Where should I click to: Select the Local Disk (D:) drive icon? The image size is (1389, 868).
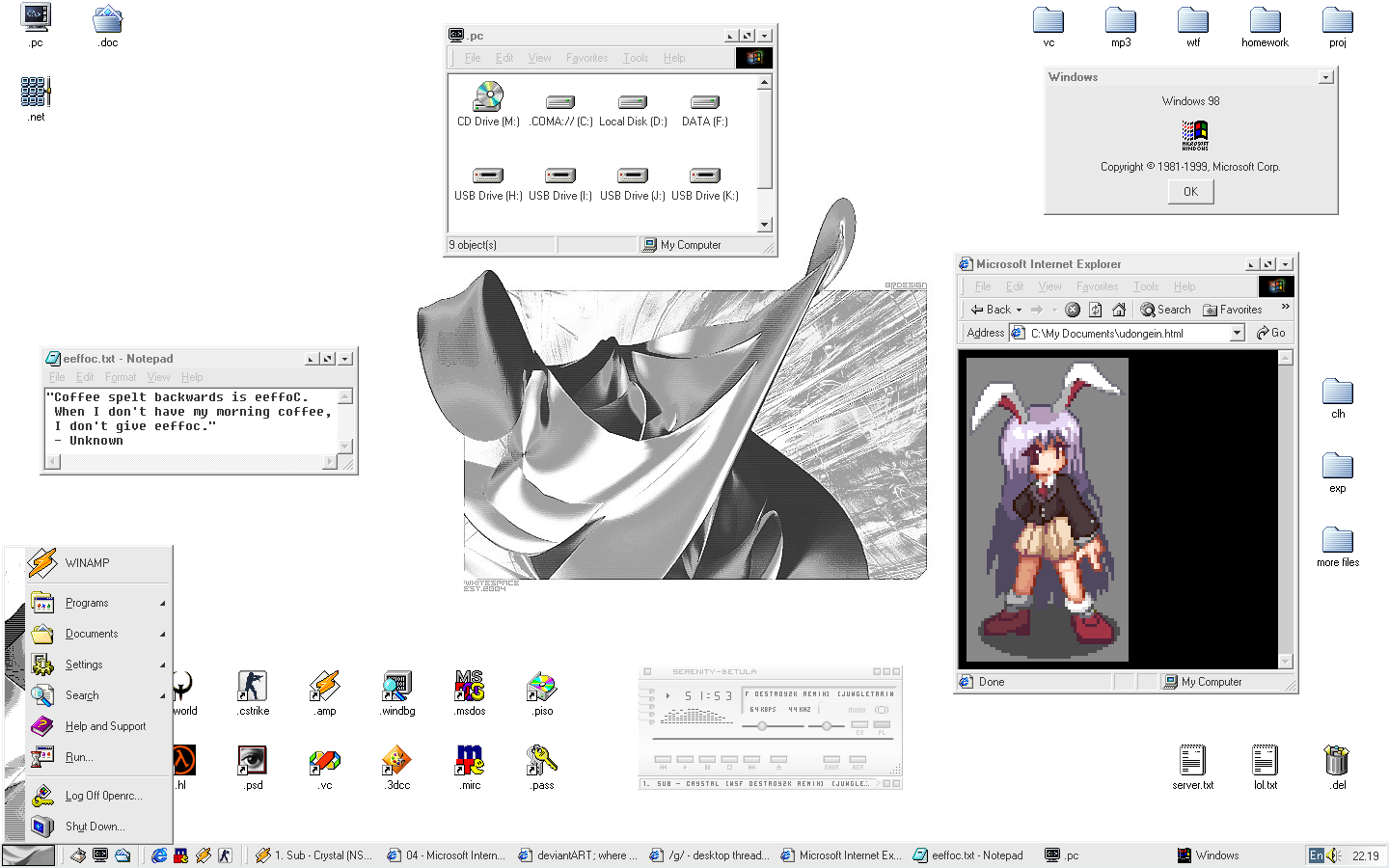(x=633, y=111)
